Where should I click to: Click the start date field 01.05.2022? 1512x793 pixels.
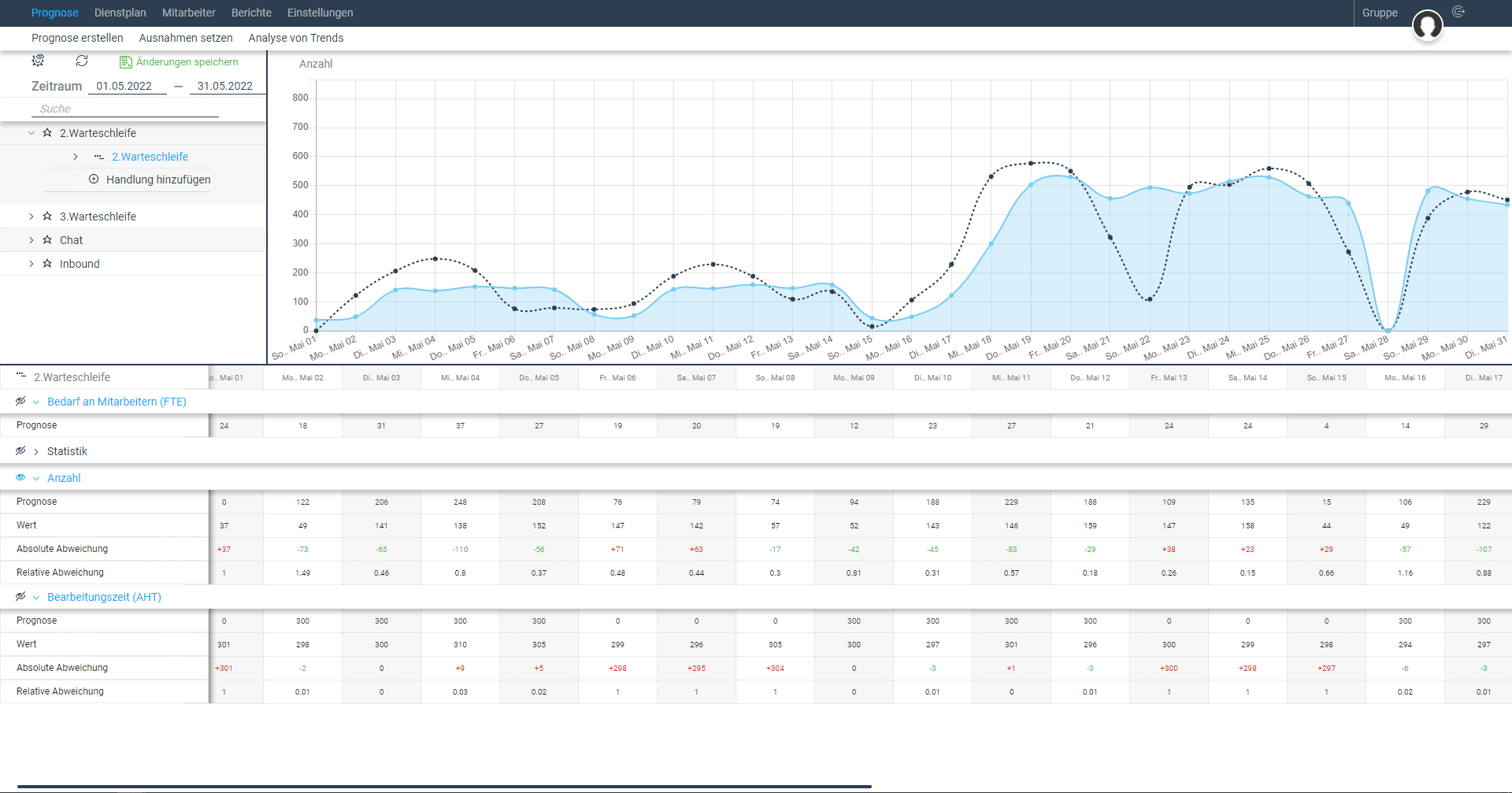tap(128, 86)
